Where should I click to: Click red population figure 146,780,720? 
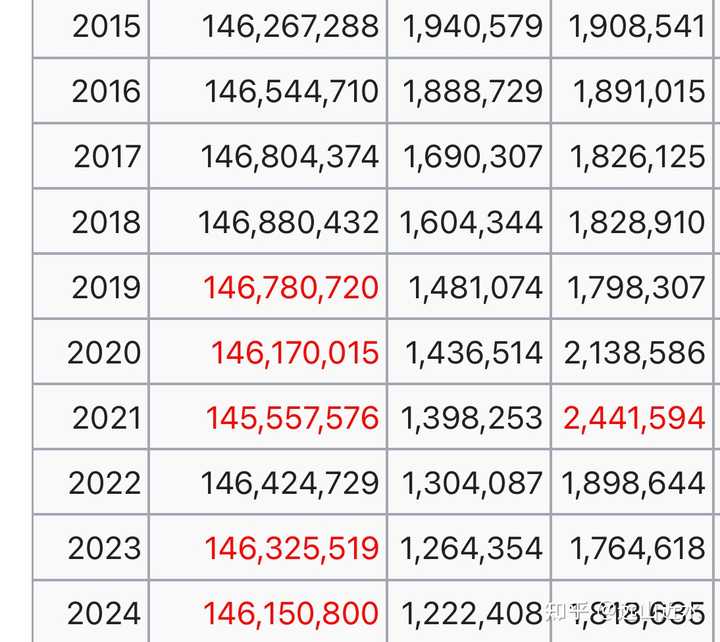pos(291,288)
